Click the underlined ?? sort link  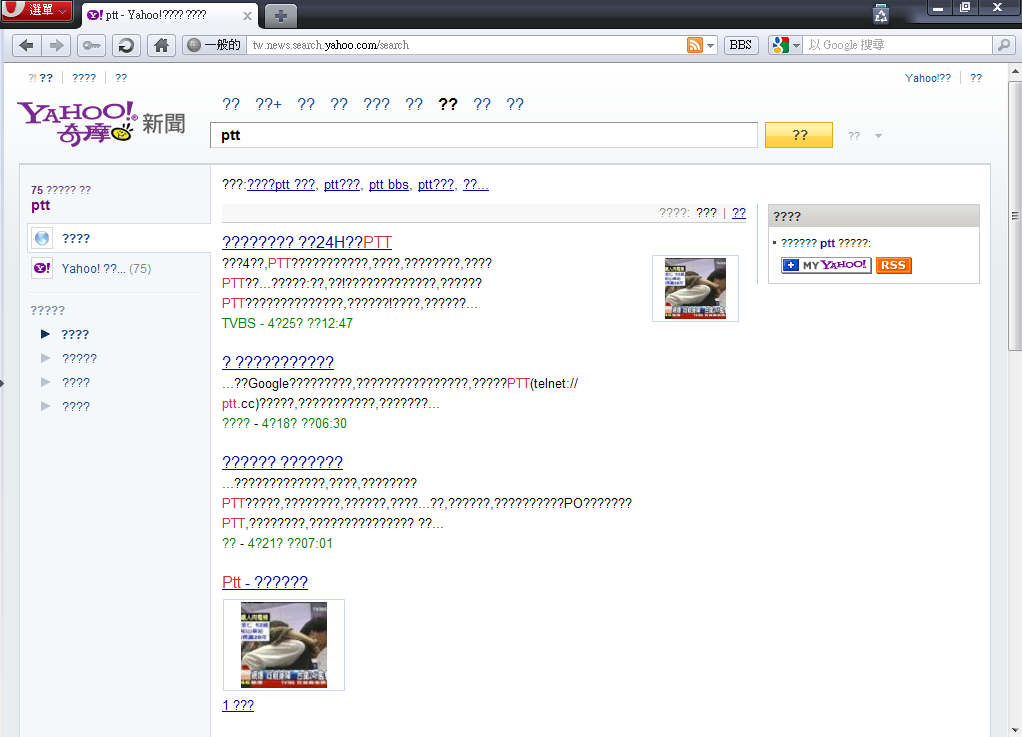pyautogui.click(x=739, y=213)
